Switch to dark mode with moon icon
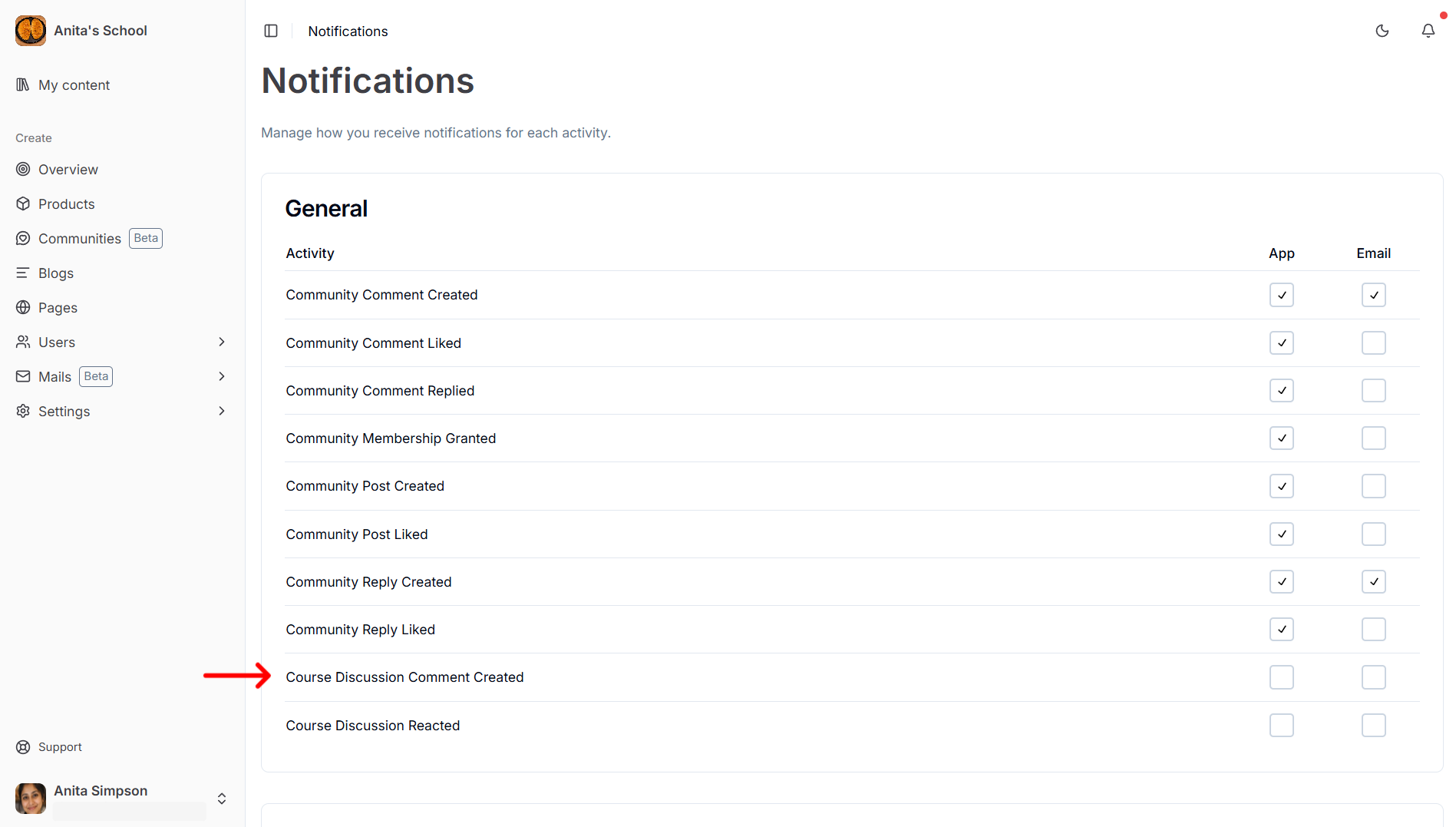Image resolution: width=1456 pixels, height=827 pixels. pyautogui.click(x=1382, y=31)
